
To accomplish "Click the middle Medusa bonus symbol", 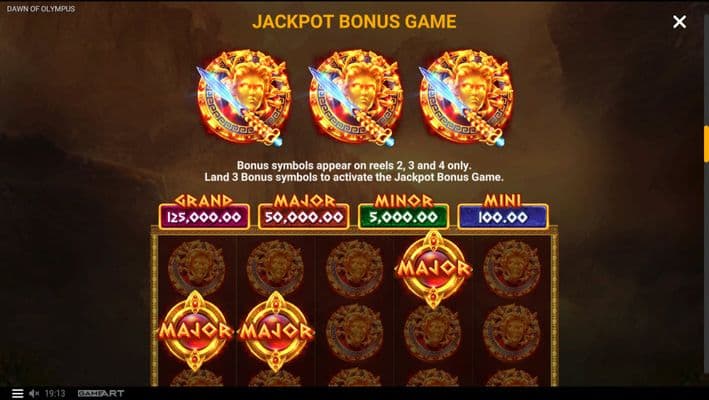I will 355,98.
